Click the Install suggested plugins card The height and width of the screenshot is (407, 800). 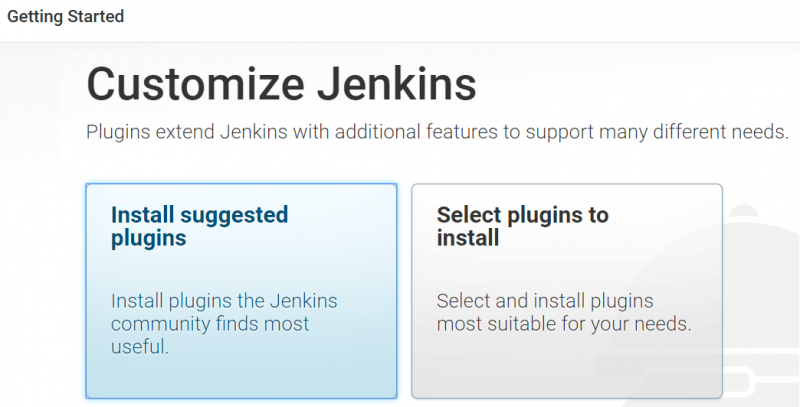(240, 290)
